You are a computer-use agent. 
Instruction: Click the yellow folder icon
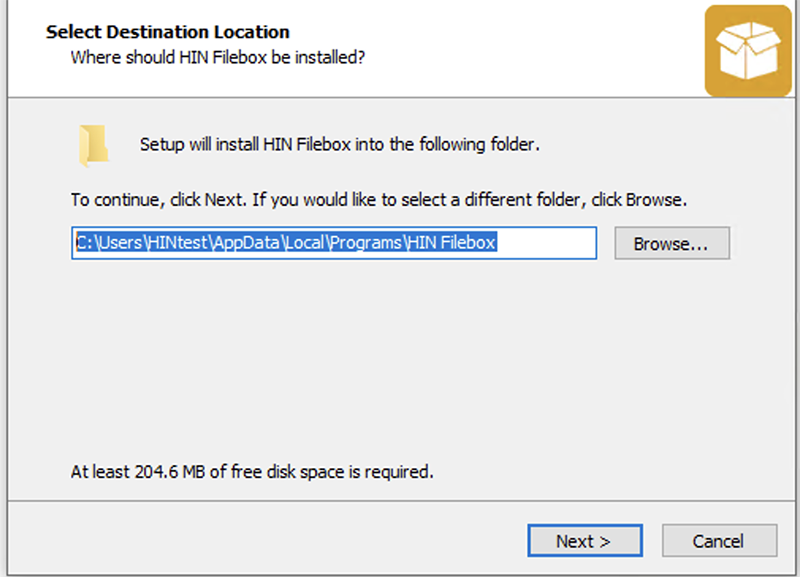pyautogui.click(x=93, y=145)
